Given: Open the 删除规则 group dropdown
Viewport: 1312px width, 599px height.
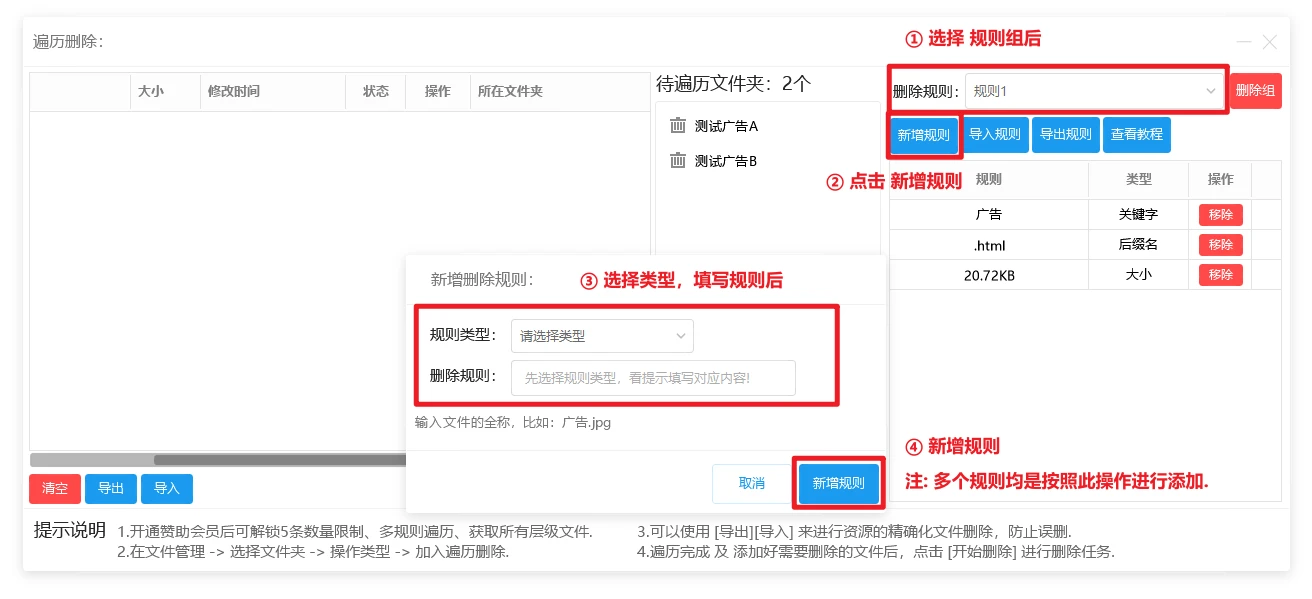Looking at the screenshot, I should [x=1094, y=91].
